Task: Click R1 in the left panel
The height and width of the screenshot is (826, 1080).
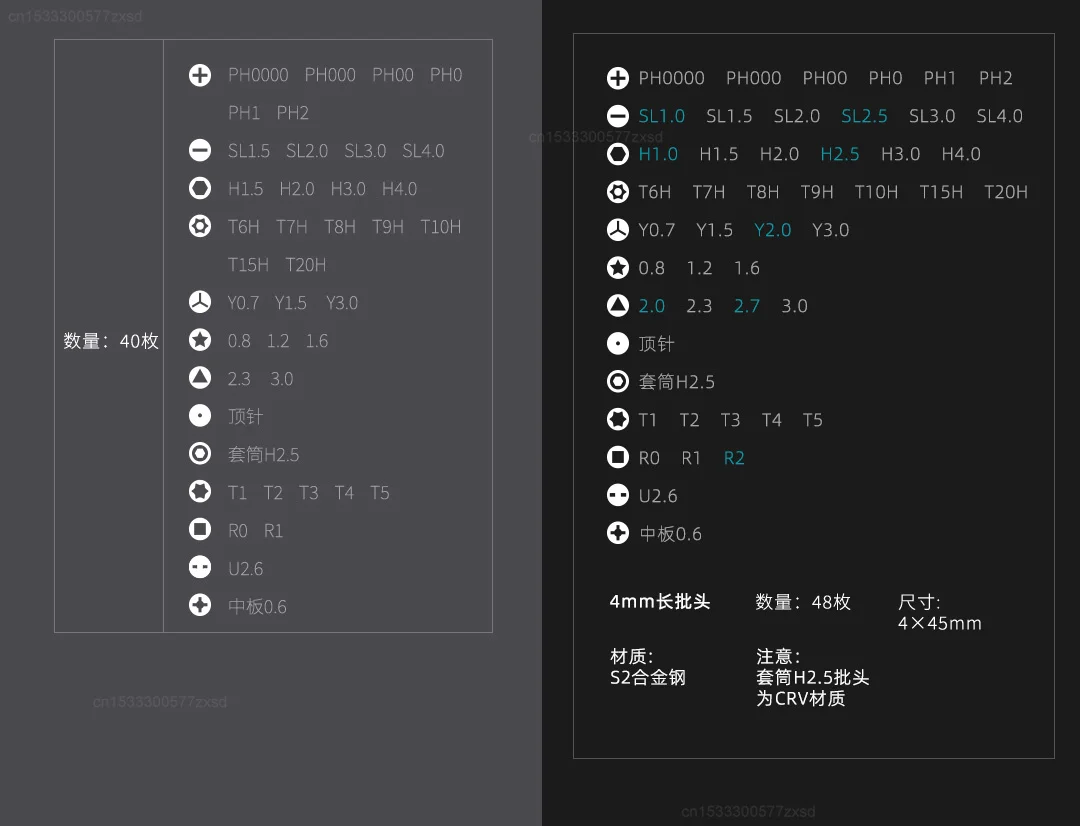Action: coord(273,530)
